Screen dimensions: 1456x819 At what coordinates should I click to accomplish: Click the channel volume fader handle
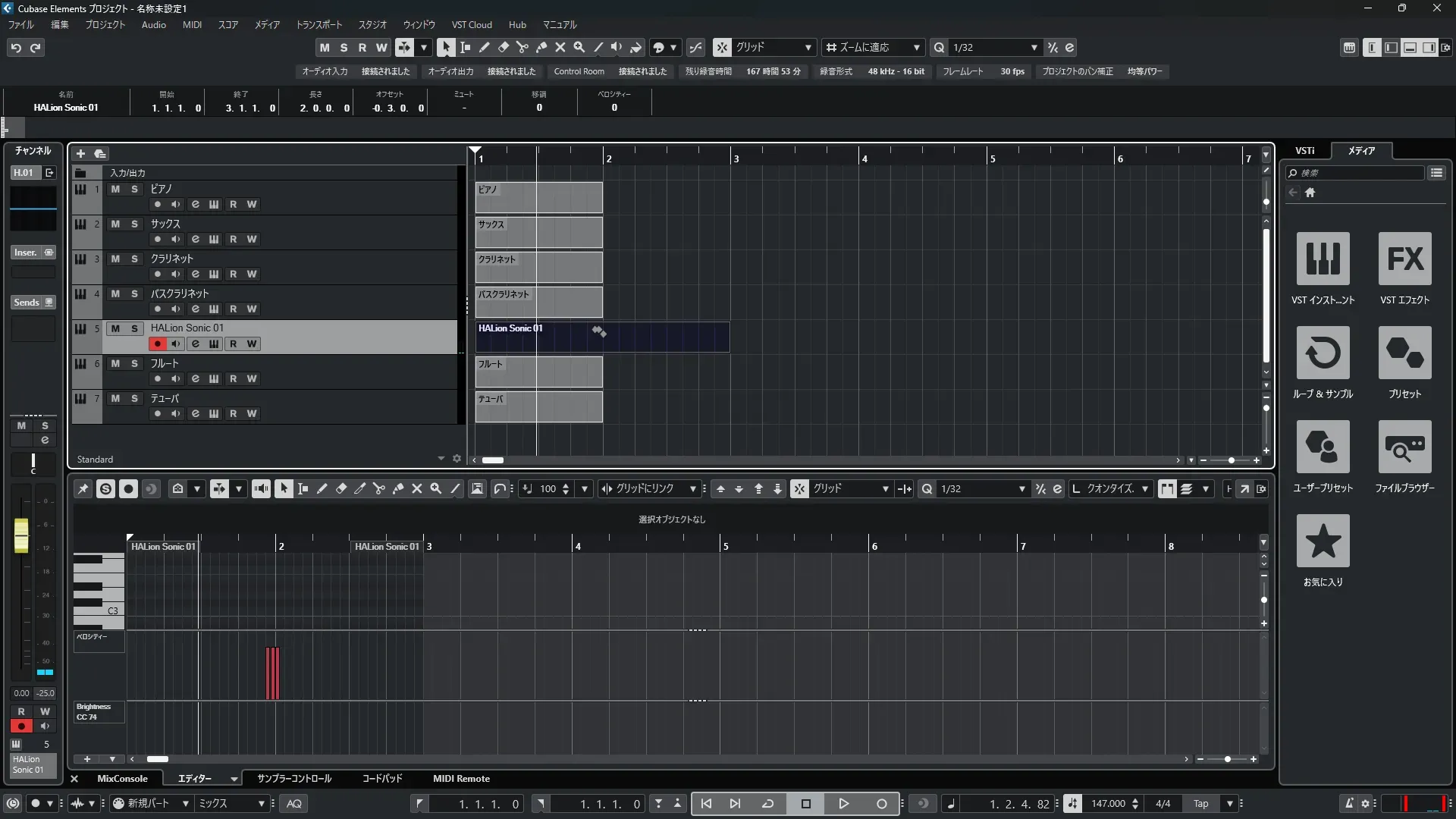tap(21, 535)
